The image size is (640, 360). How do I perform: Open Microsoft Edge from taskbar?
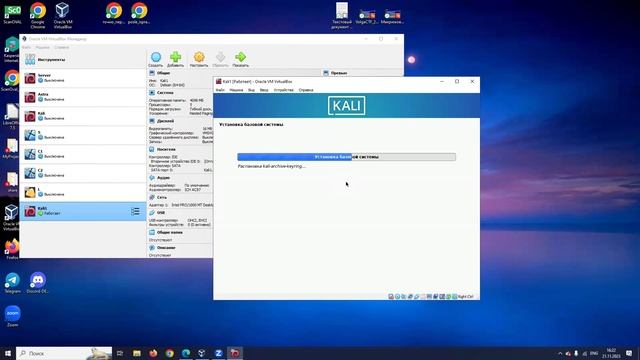point(186,353)
